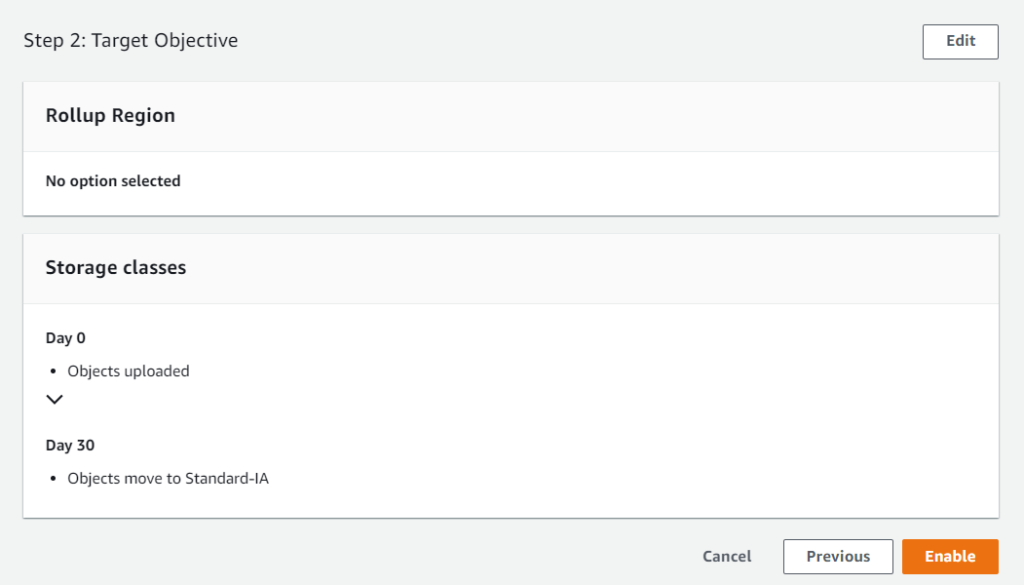Screen dimensions: 1024x585
Task: Click the bullet beside 'Objects move to Standard-IA'
Action: [52, 479]
